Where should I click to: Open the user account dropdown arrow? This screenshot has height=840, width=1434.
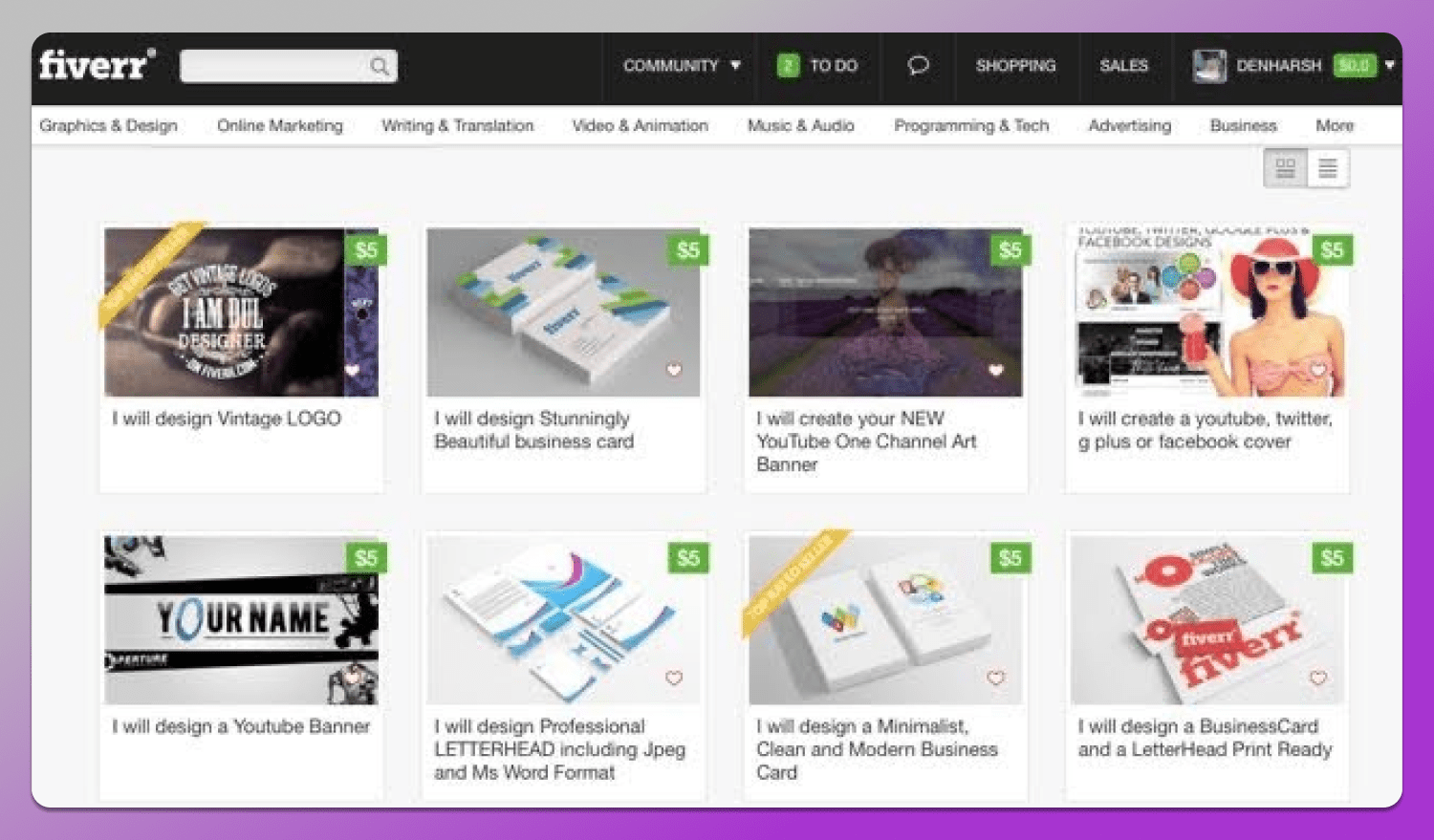click(1390, 65)
